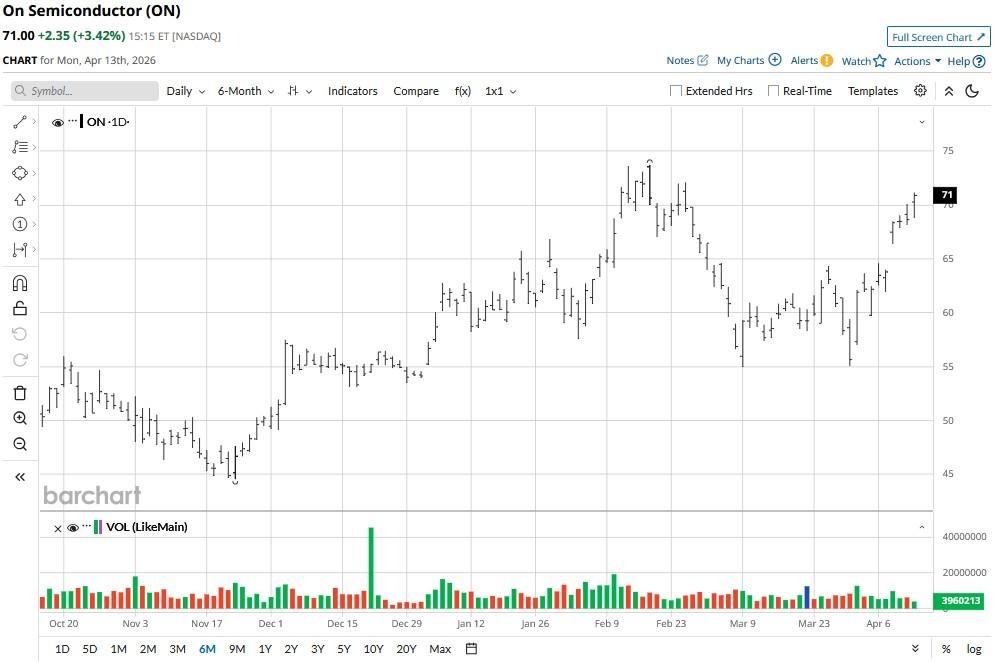This screenshot has width=996, height=662.
Task: Open chart settings gear icon
Action: [x=920, y=91]
